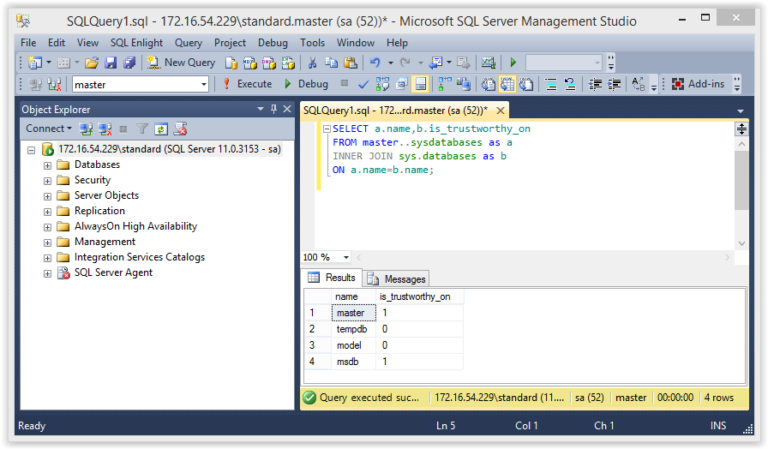Screen dimensions: 768x449
Task: Click the Paste clipboard icon
Action: [x=351, y=62]
